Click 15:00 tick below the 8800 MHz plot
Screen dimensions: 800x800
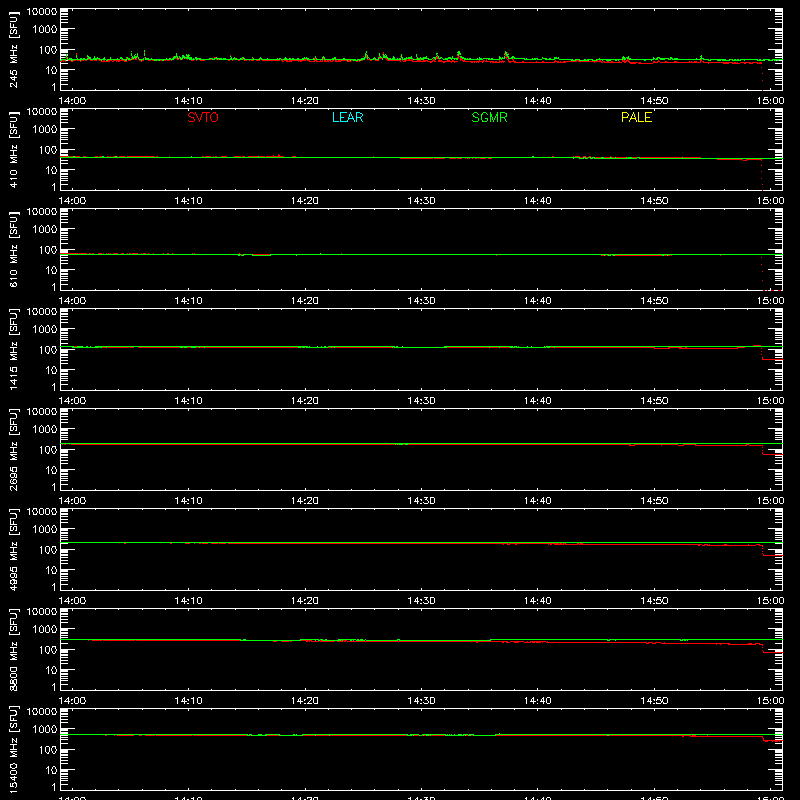click(770, 701)
